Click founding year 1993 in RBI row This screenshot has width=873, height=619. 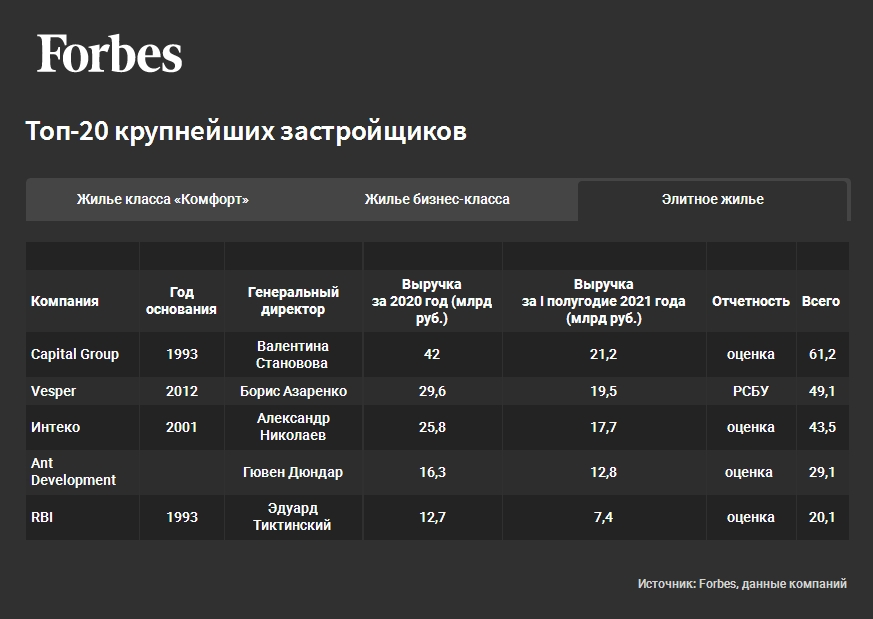(182, 517)
